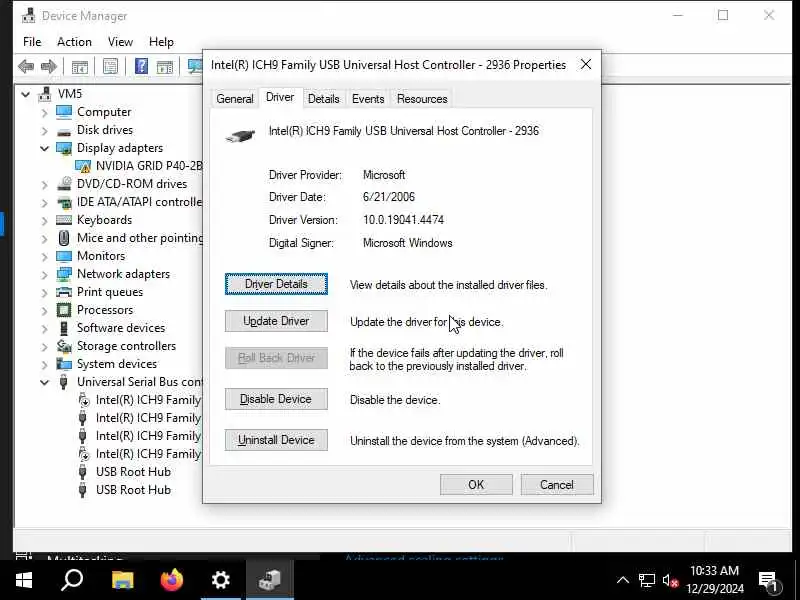Show hidden tray icons chevron
800x600 pixels.
click(623, 580)
